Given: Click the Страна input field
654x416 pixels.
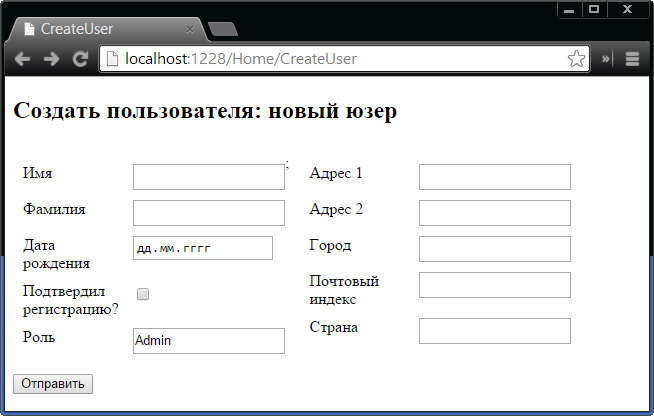Looking at the screenshot, I should tap(495, 331).
